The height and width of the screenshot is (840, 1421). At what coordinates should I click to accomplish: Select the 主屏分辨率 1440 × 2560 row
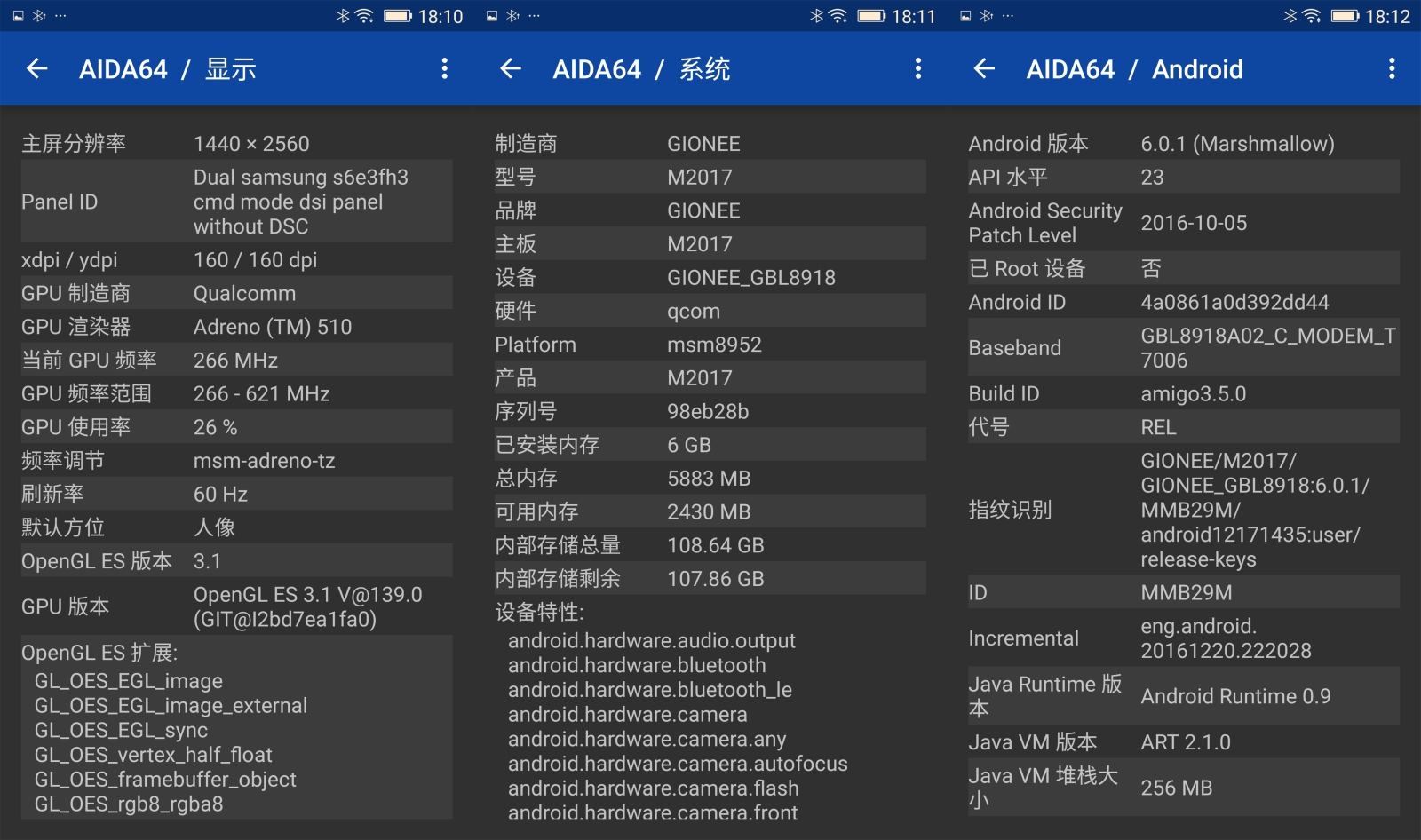pos(236,143)
